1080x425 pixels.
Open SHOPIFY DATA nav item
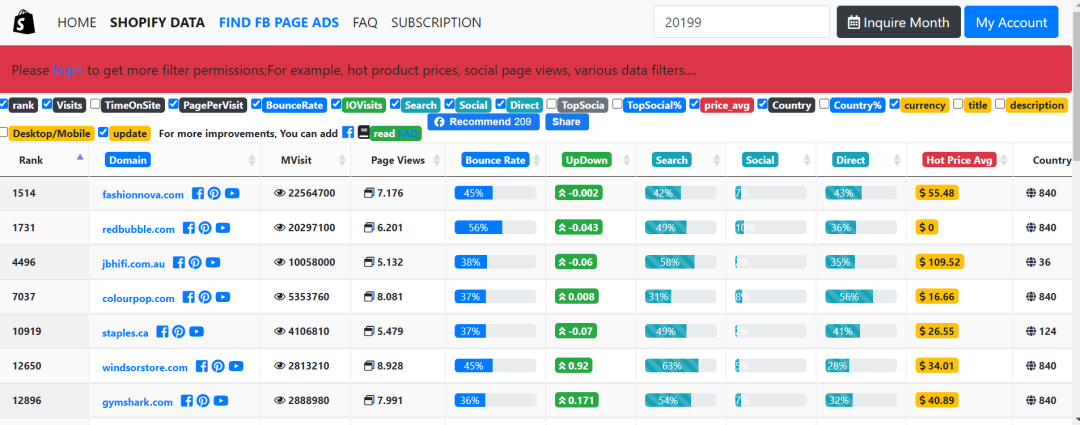[157, 23]
